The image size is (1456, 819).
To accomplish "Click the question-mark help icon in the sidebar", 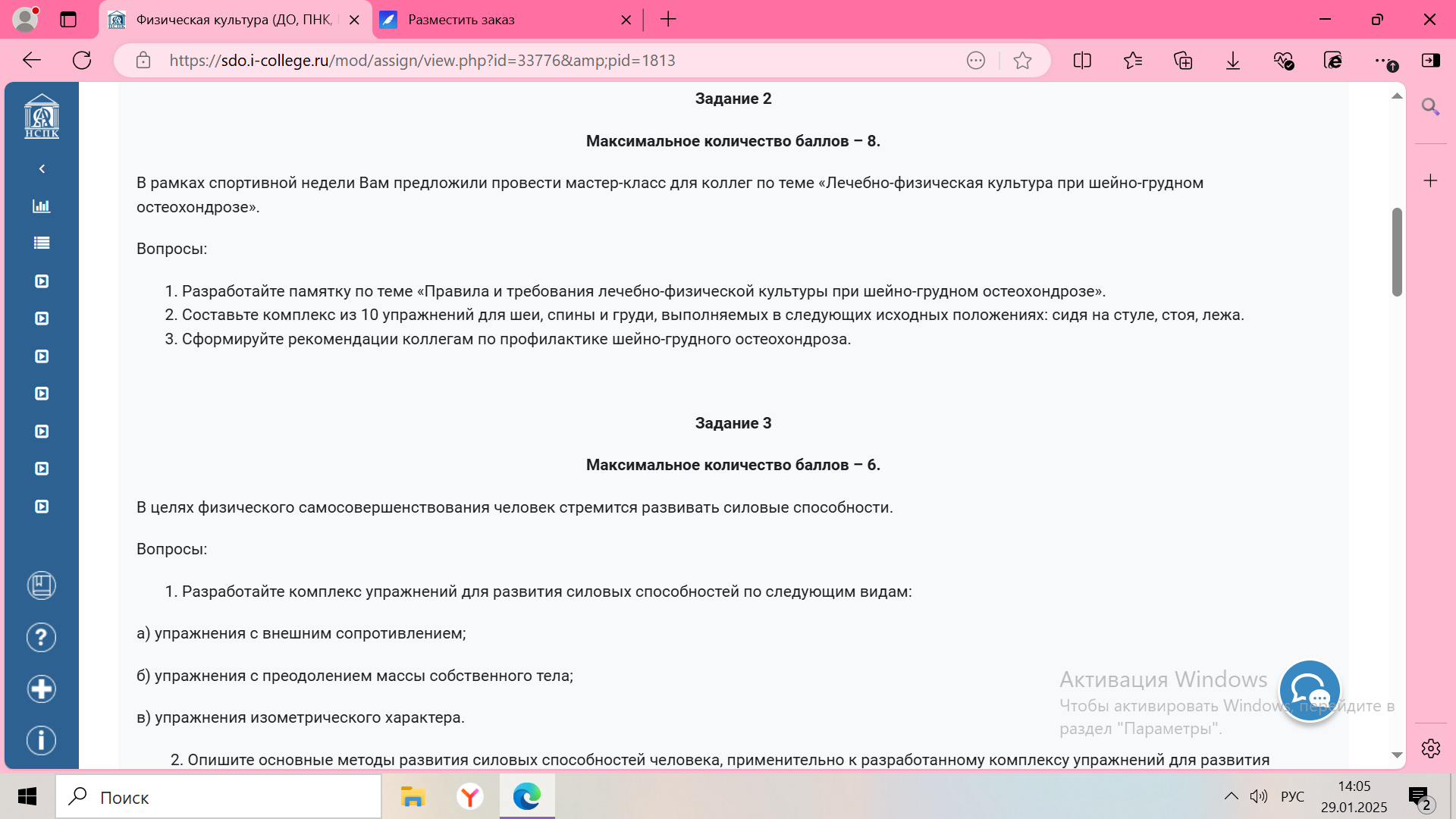I will coord(42,638).
